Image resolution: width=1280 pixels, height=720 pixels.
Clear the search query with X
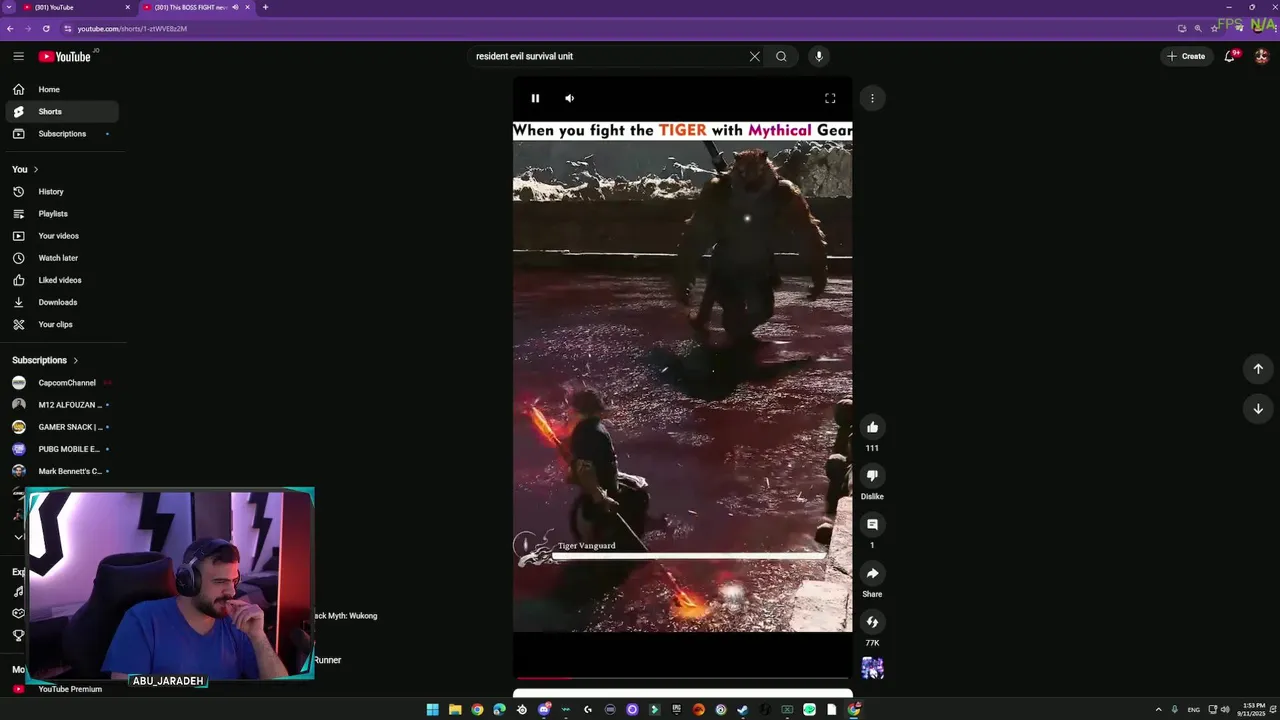754,56
